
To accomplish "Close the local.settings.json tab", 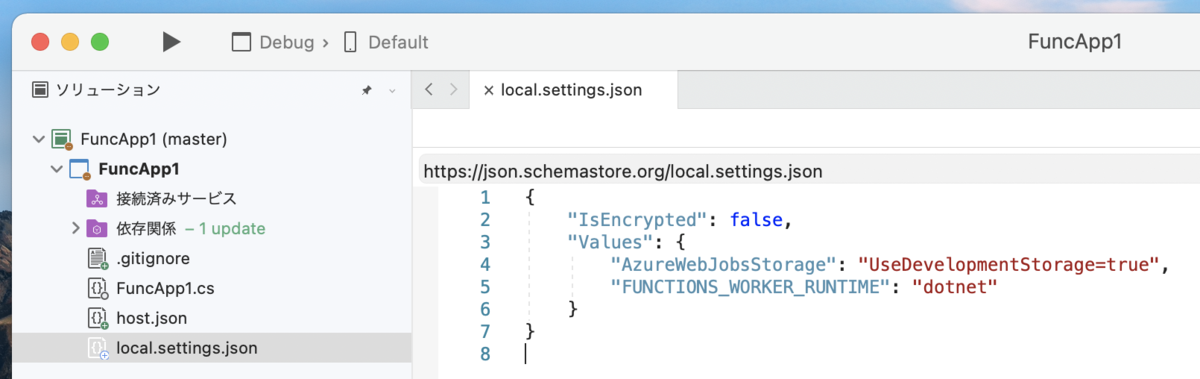I will pyautogui.click(x=489, y=90).
